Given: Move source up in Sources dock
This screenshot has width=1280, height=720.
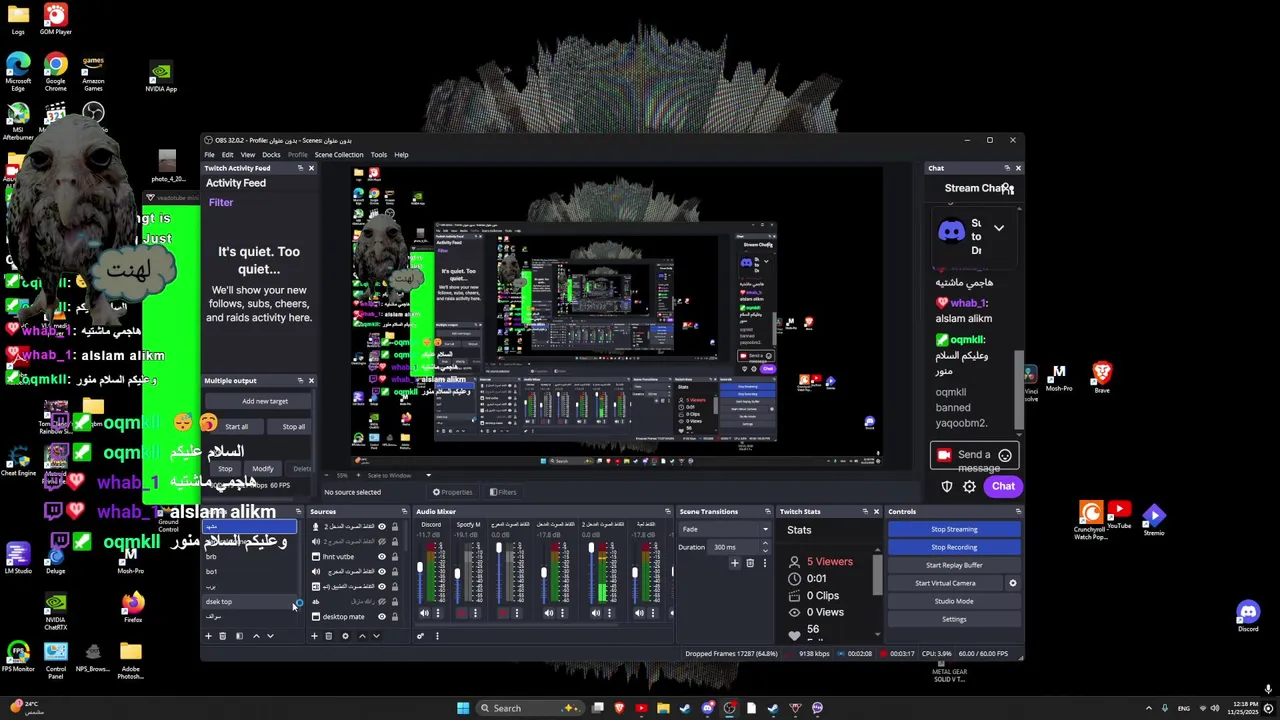Looking at the screenshot, I should 362,636.
